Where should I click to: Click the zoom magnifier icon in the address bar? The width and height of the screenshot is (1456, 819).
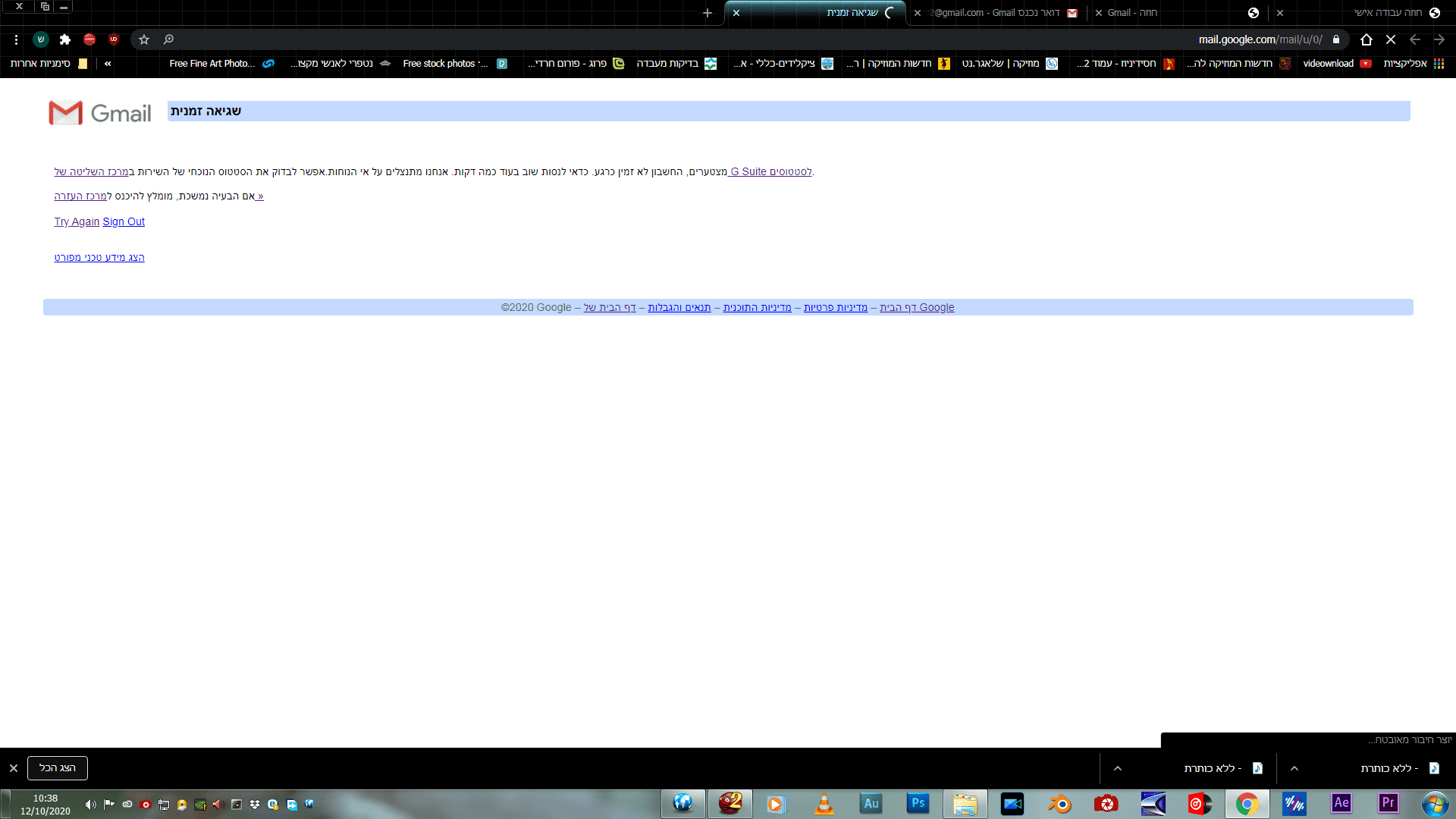pyautogui.click(x=168, y=39)
